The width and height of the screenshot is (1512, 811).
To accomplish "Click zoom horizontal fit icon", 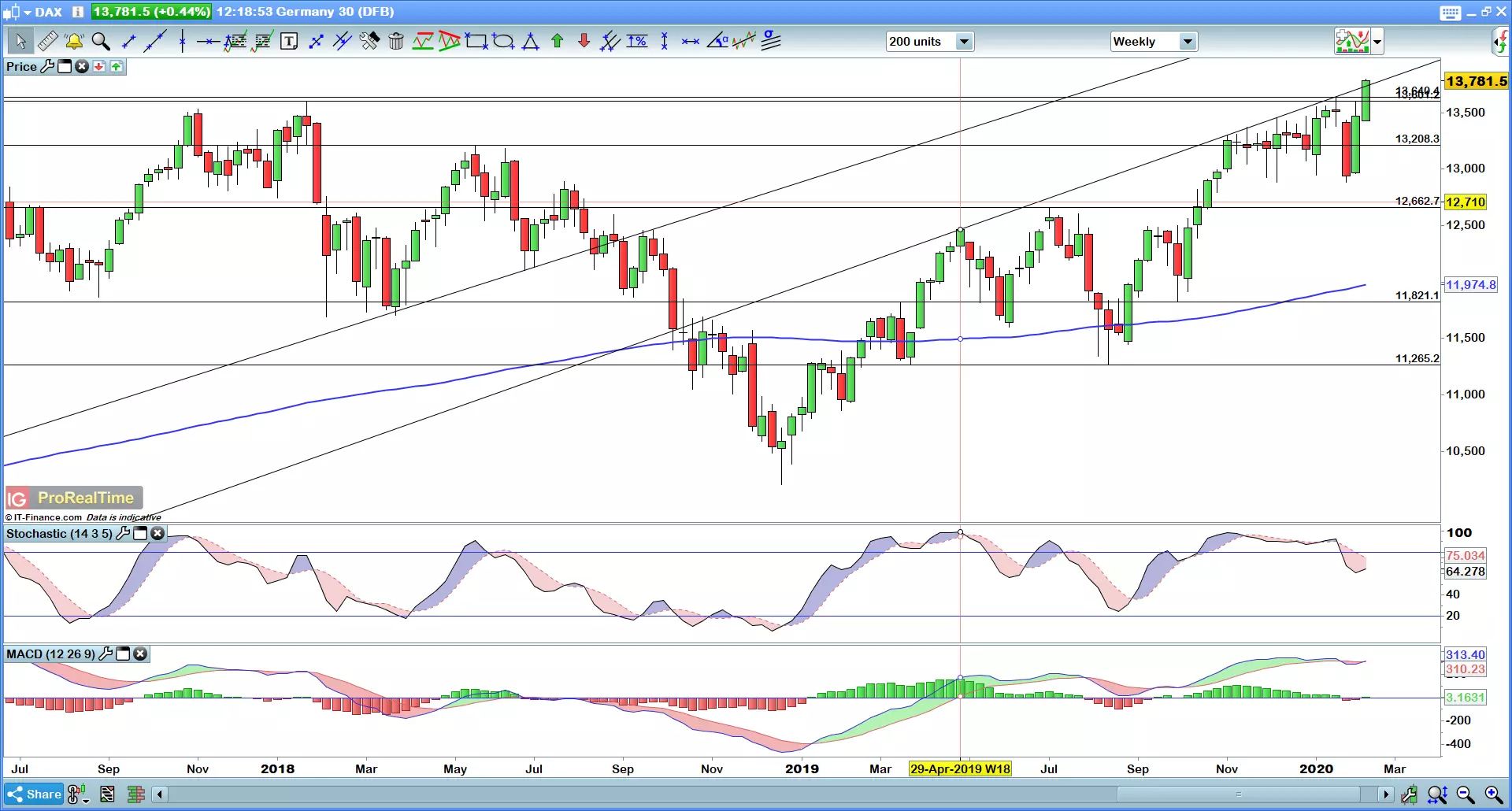I will coord(1437,794).
